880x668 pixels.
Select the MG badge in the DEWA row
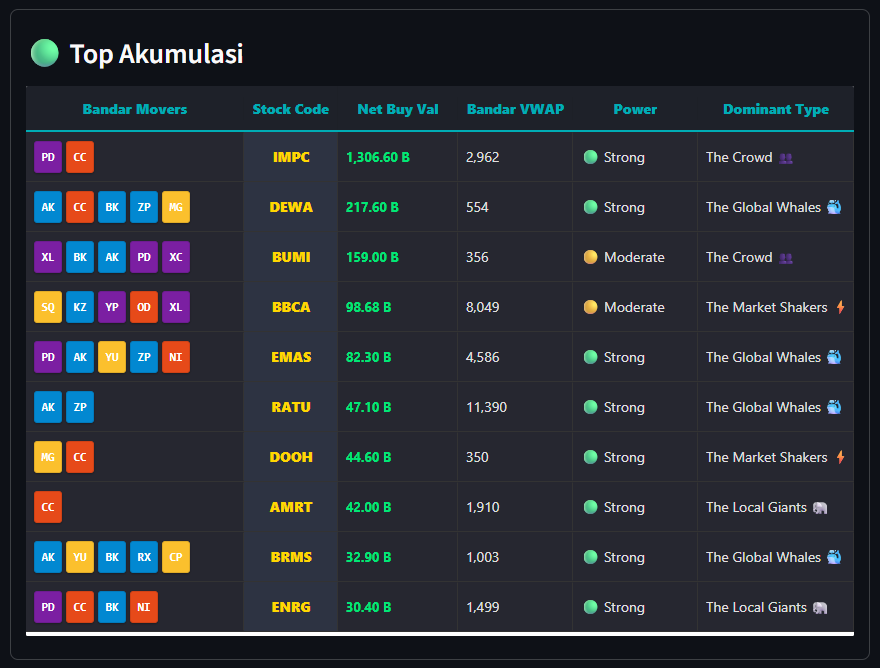pyautogui.click(x=176, y=207)
